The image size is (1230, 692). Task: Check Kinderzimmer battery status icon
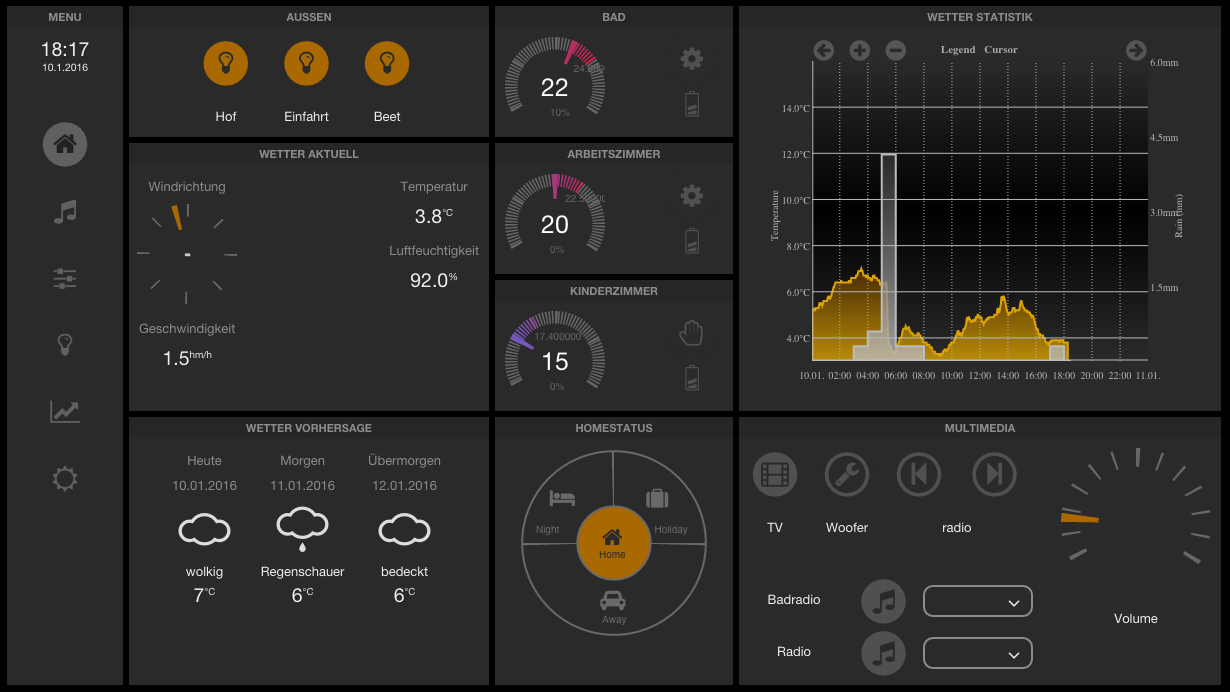click(x=692, y=378)
